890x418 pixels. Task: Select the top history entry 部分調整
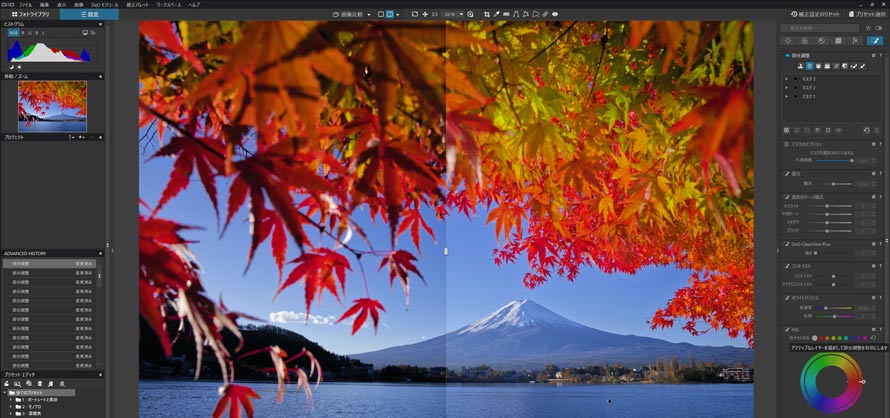click(50, 264)
